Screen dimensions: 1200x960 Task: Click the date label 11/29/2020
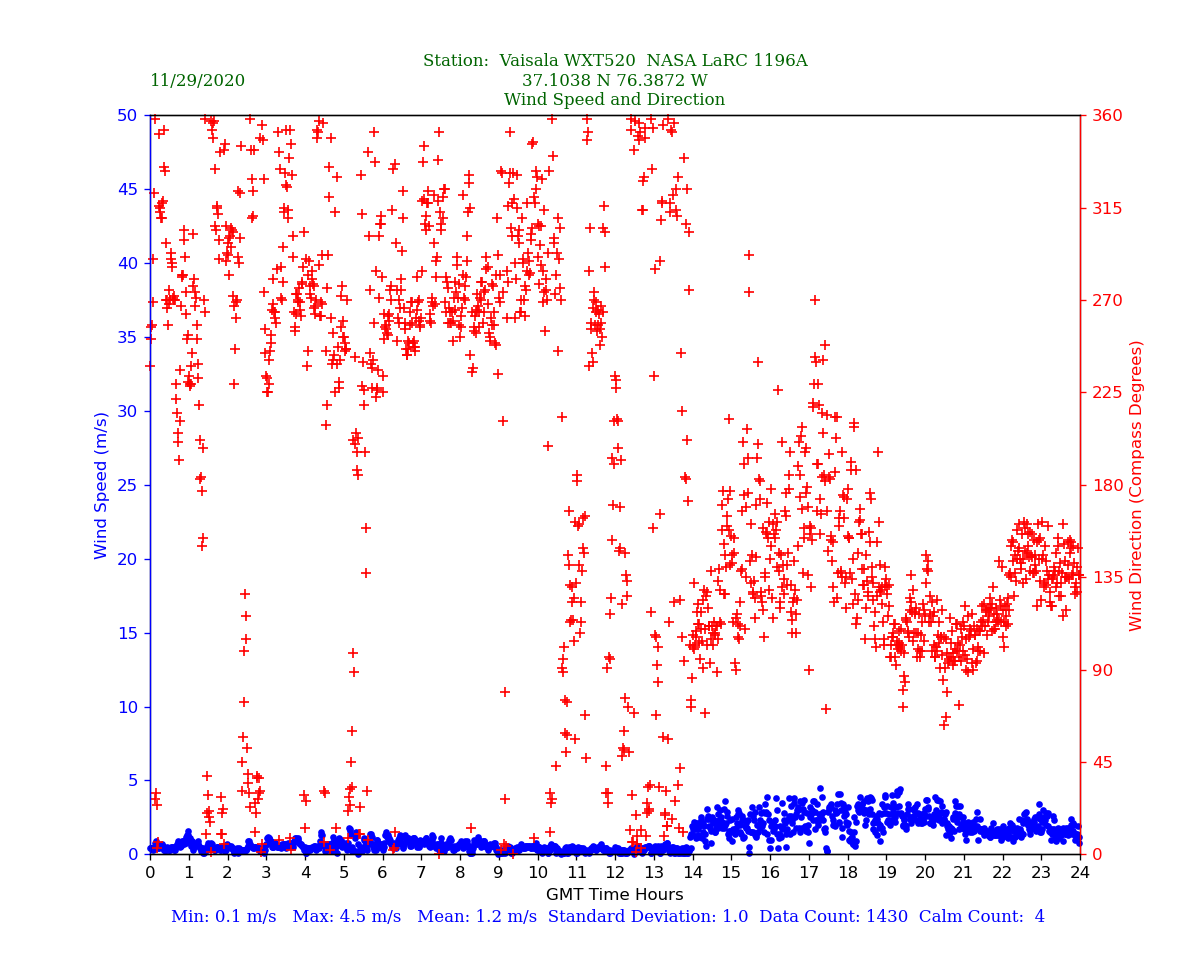pos(197,81)
